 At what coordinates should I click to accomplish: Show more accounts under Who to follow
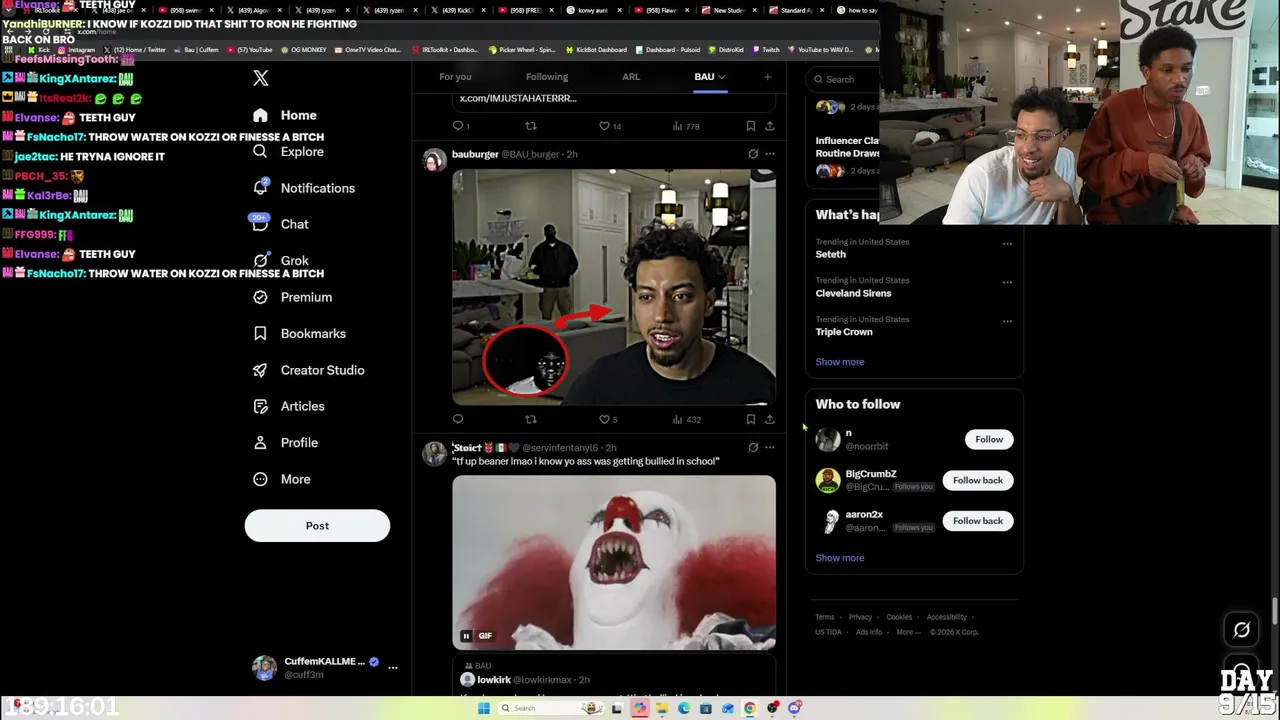pos(840,558)
